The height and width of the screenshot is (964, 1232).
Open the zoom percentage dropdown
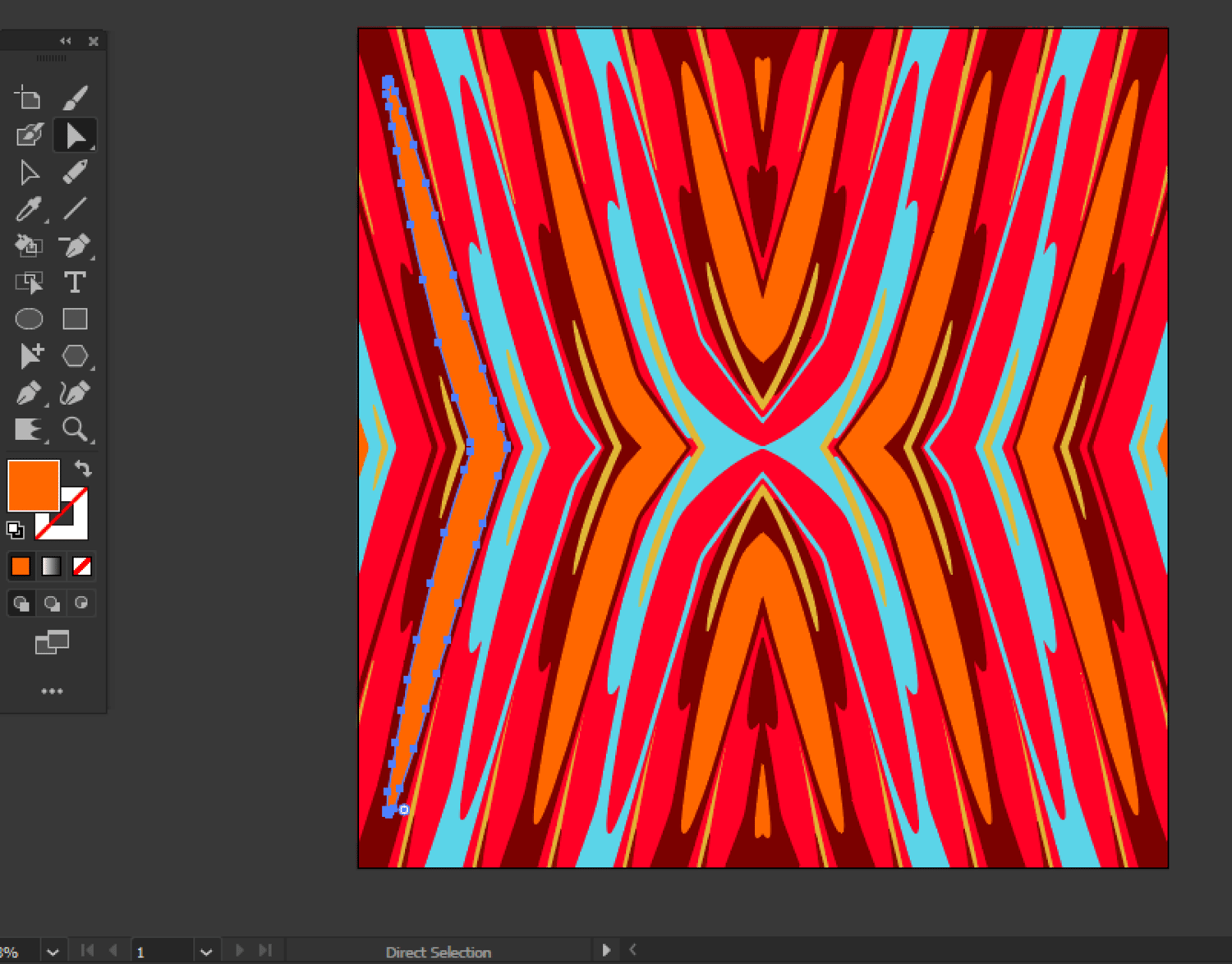click(53, 950)
